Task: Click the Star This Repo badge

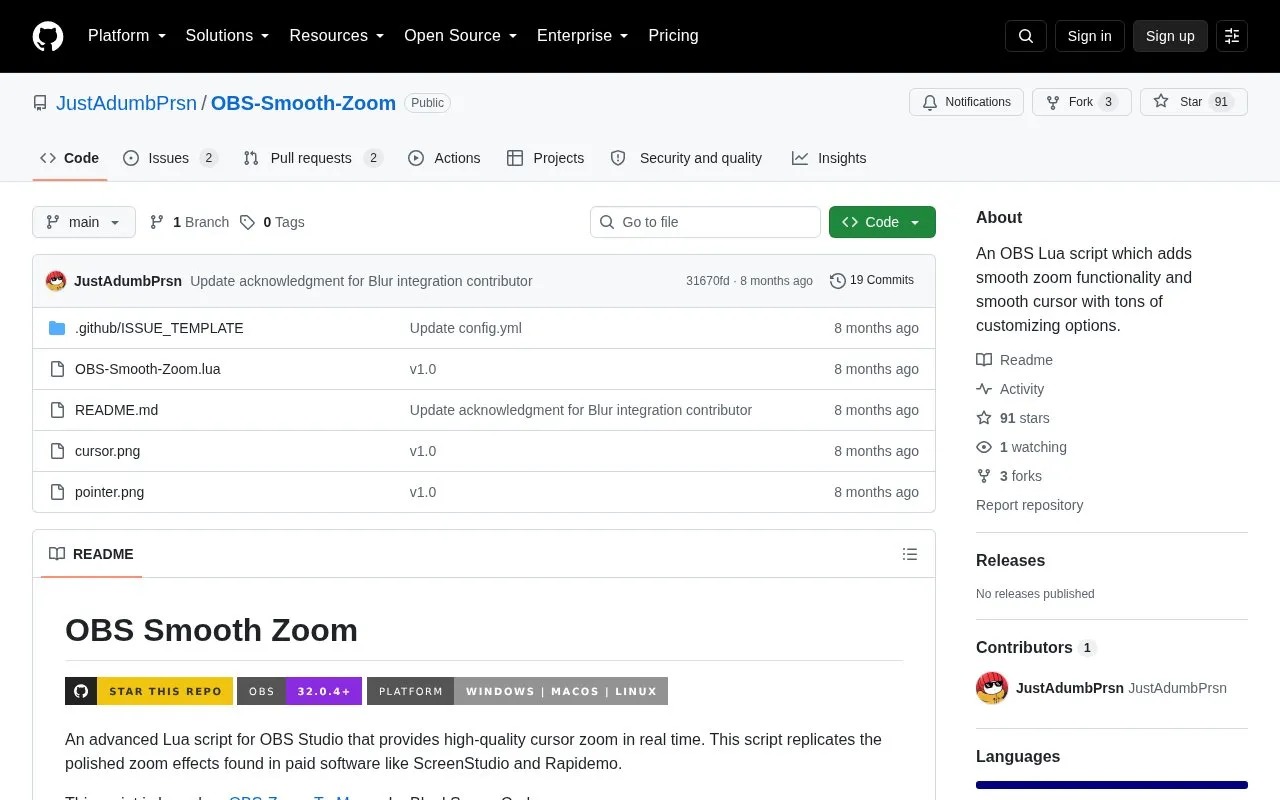Action: point(149,691)
